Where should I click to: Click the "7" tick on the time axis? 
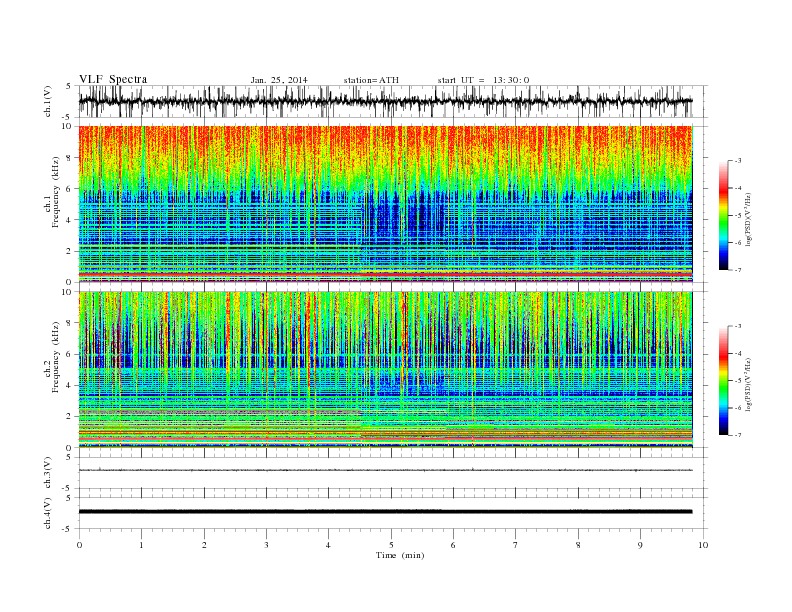point(516,545)
